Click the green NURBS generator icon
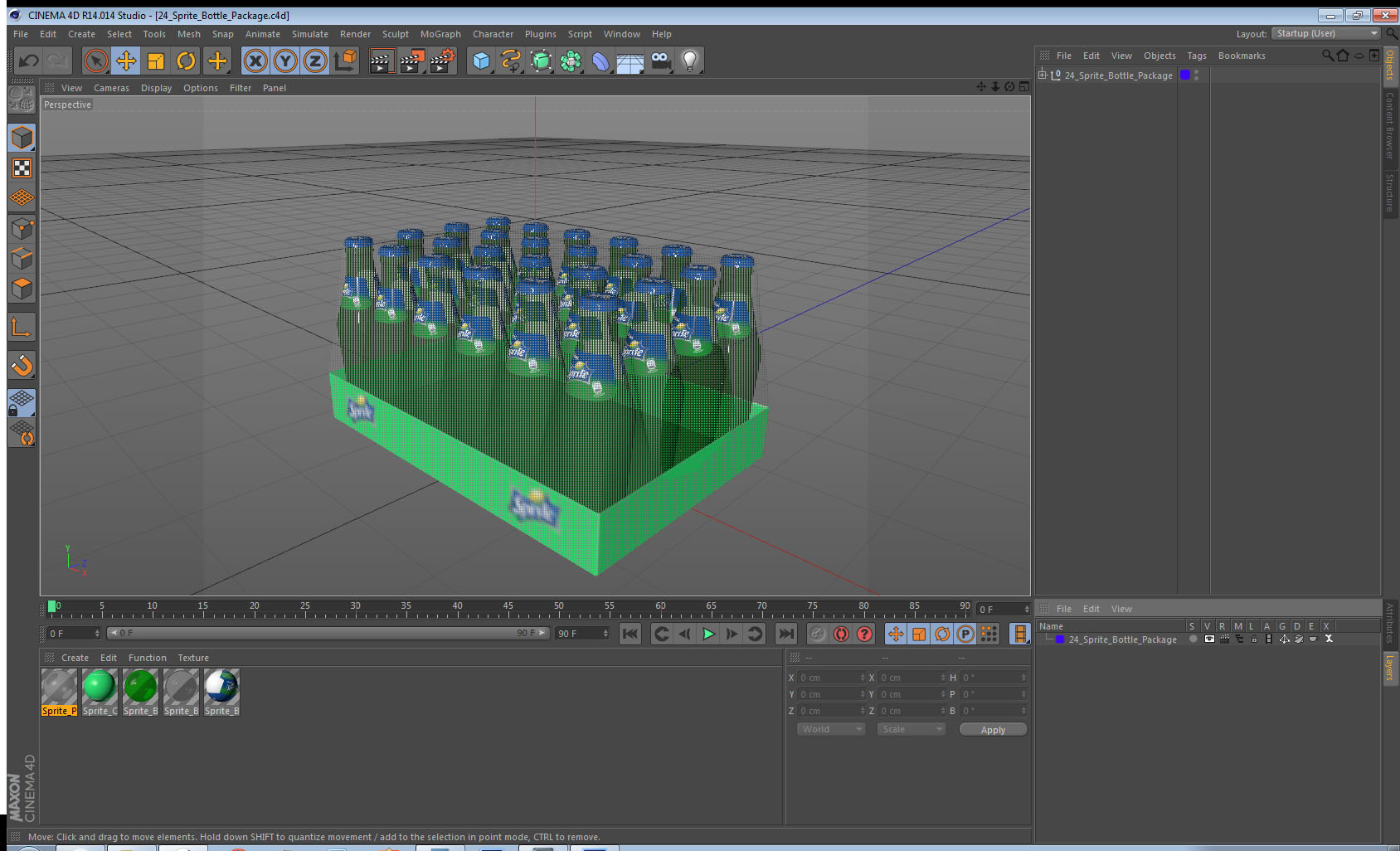The width and height of the screenshot is (1400, 851). point(541,61)
